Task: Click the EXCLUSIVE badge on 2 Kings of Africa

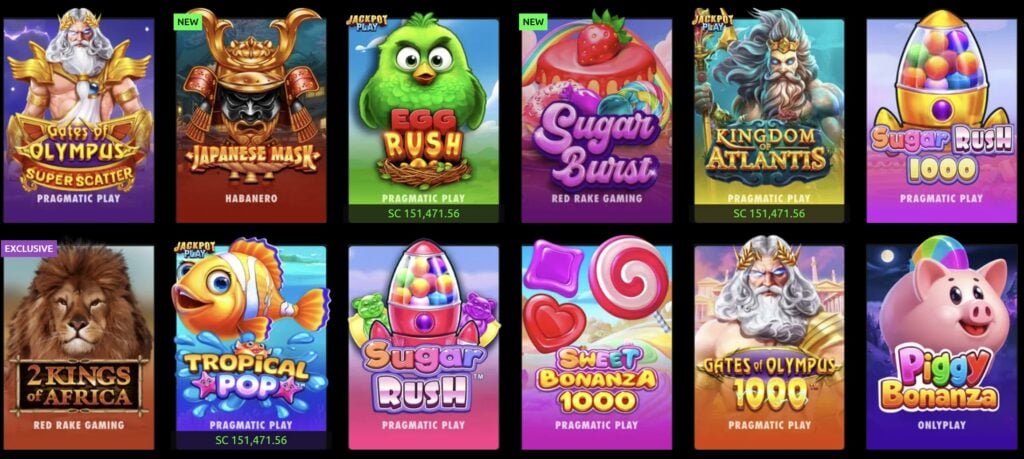Action: 29,249
